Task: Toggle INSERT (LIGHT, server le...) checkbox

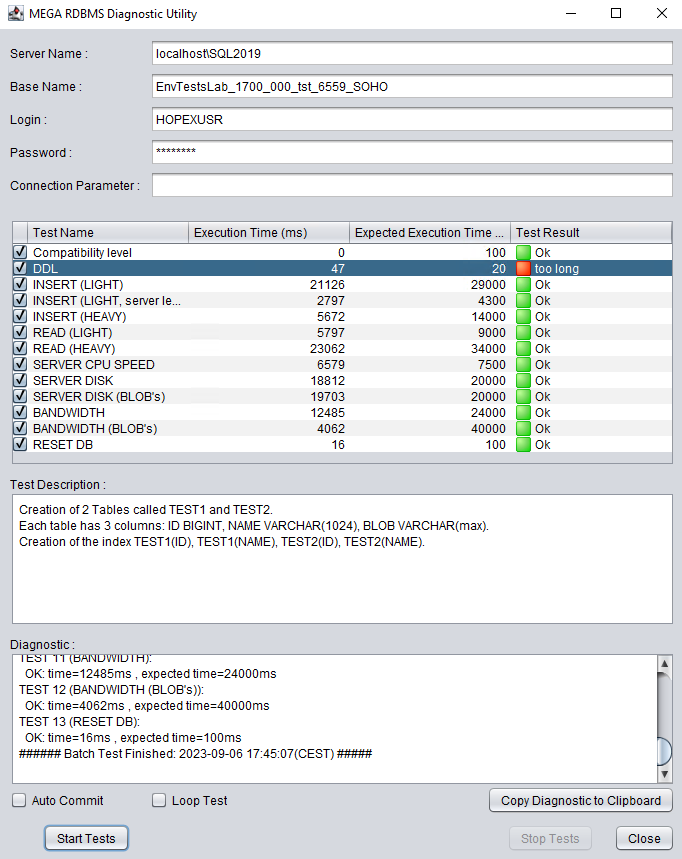Action: 20,300
